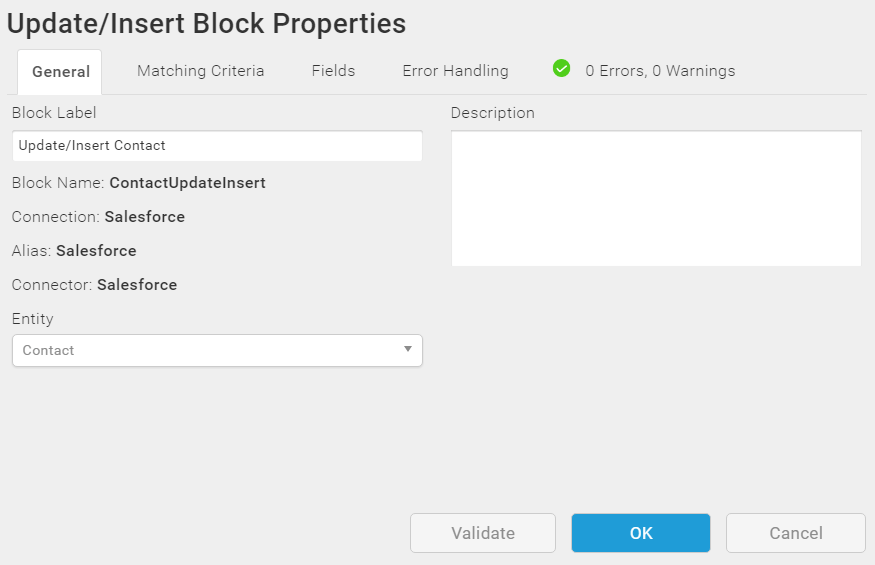Click the Entity field label
Image resolution: width=875 pixels, height=565 pixels.
(33, 319)
